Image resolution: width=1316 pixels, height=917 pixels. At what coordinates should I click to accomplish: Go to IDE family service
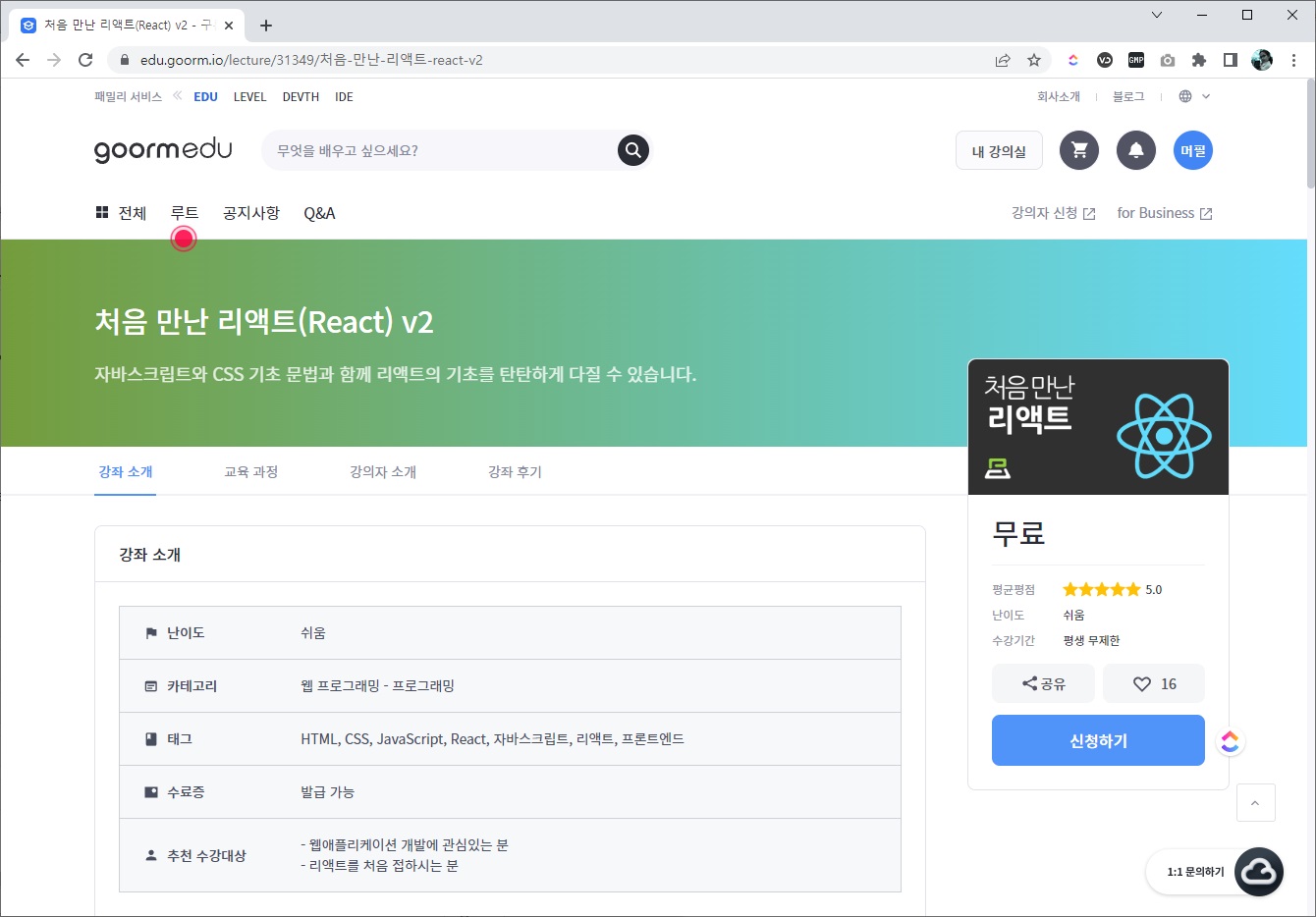tap(344, 96)
